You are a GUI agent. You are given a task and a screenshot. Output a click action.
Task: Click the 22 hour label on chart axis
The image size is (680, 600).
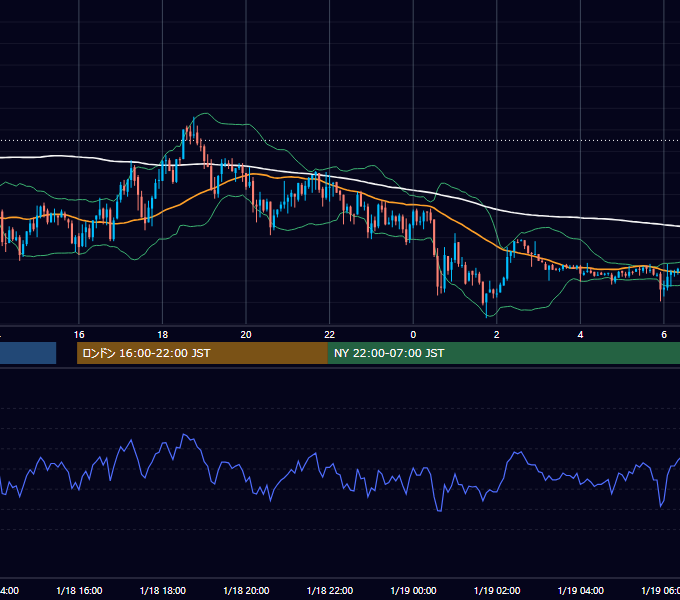click(330, 335)
